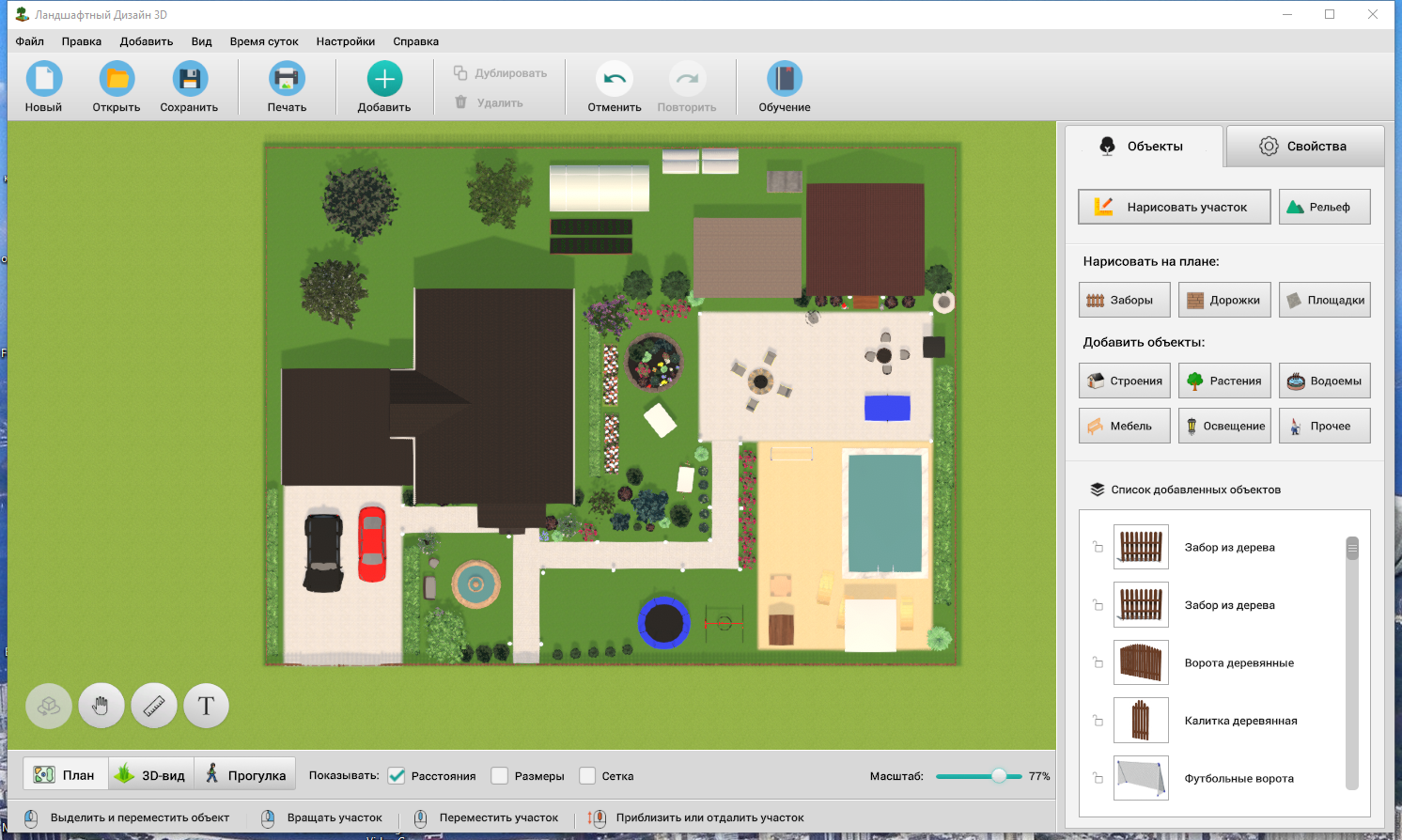The image size is (1402, 840).
Task: Uncheck the Расстояния checkbox
Action: (397, 776)
